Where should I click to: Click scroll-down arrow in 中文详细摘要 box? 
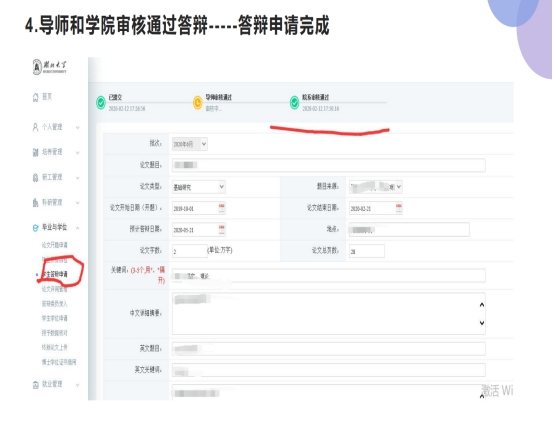coord(482,323)
